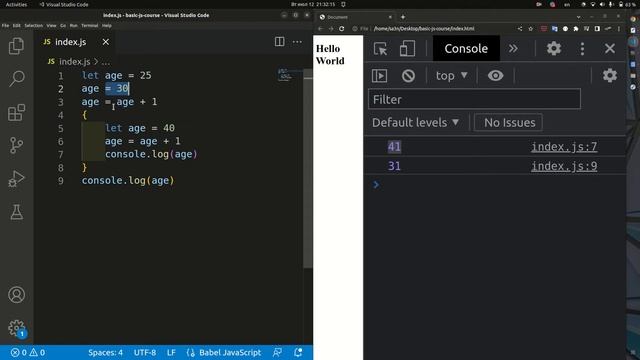The height and width of the screenshot is (360, 640).
Task: Activate the inspect element picker in DevTools
Action: click(x=380, y=49)
